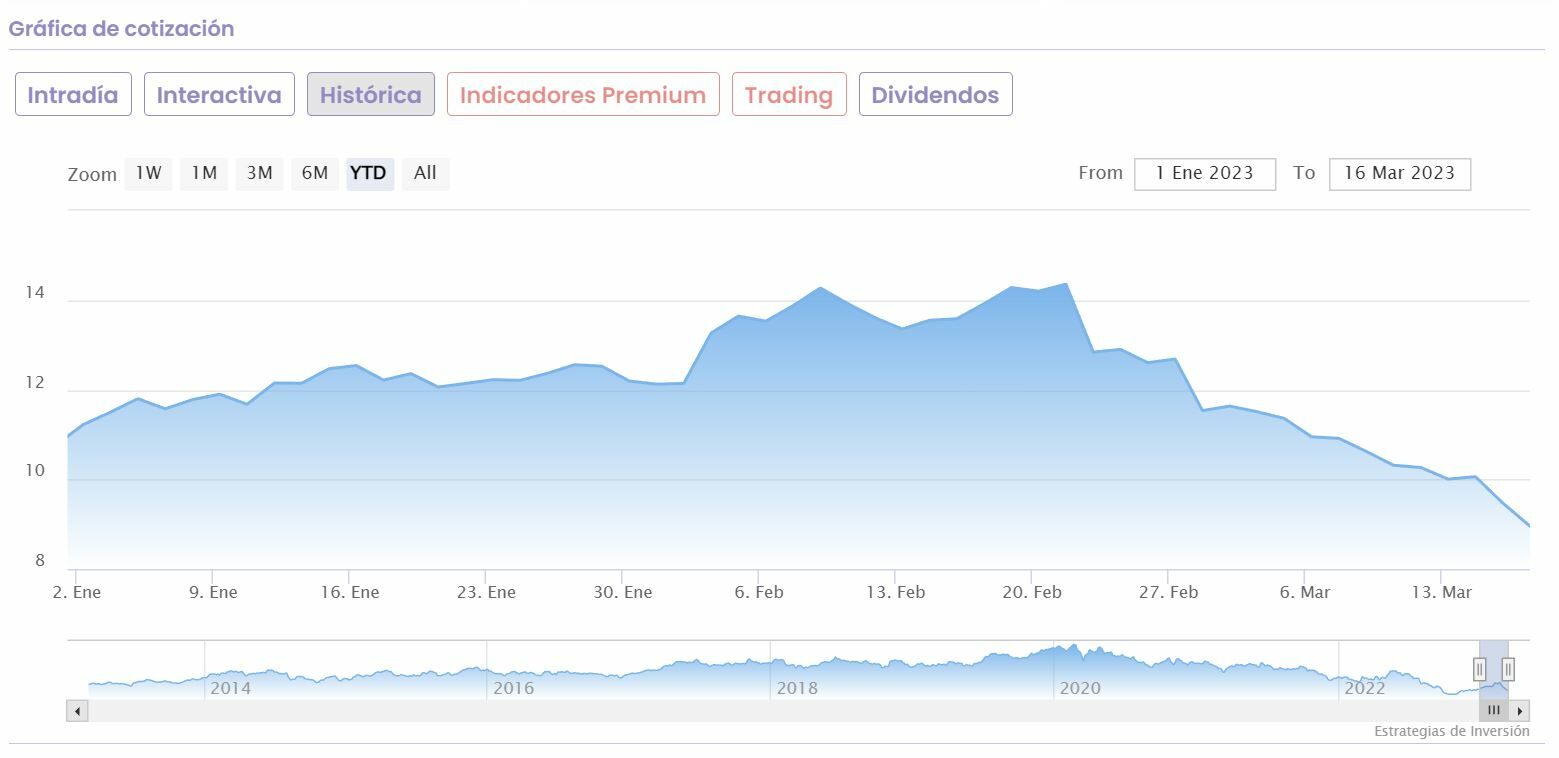Switch zoom to 3M
The image size is (1559, 758).
click(259, 173)
